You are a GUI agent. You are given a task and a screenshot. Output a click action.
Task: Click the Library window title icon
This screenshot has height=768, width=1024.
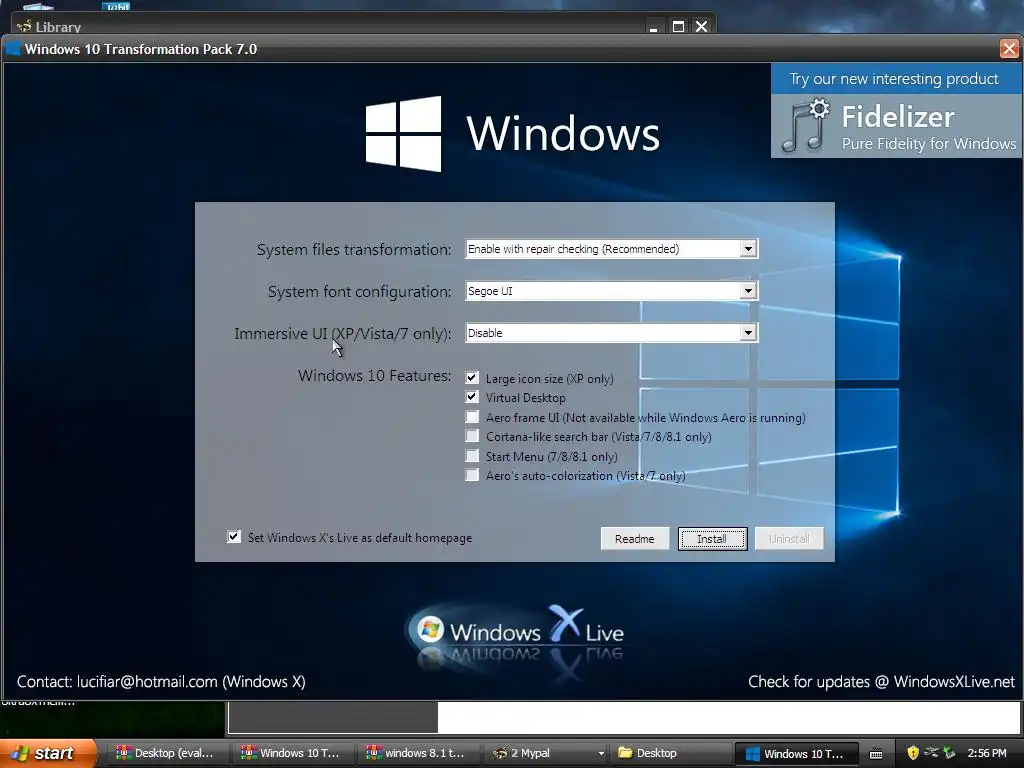24,27
